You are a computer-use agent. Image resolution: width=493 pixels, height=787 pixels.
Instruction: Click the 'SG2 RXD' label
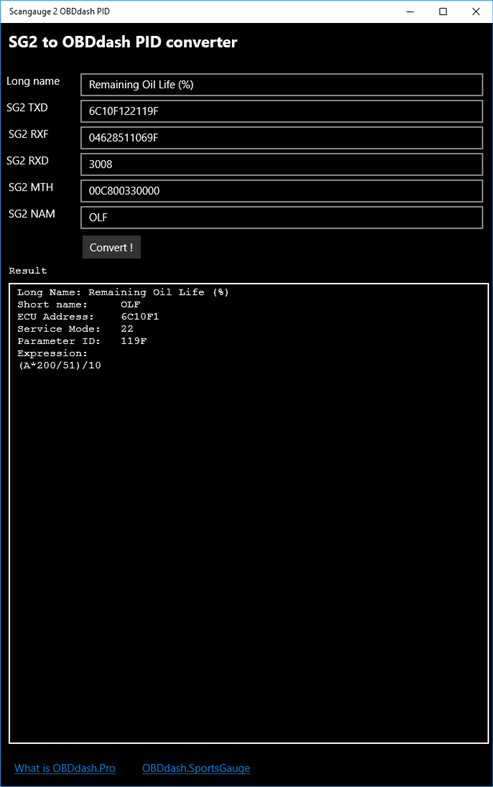tap(27, 161)
